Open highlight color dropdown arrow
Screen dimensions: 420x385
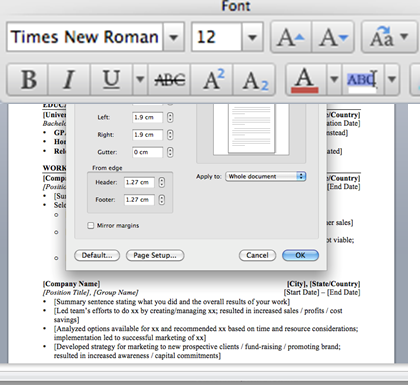[x=392, y=79]
